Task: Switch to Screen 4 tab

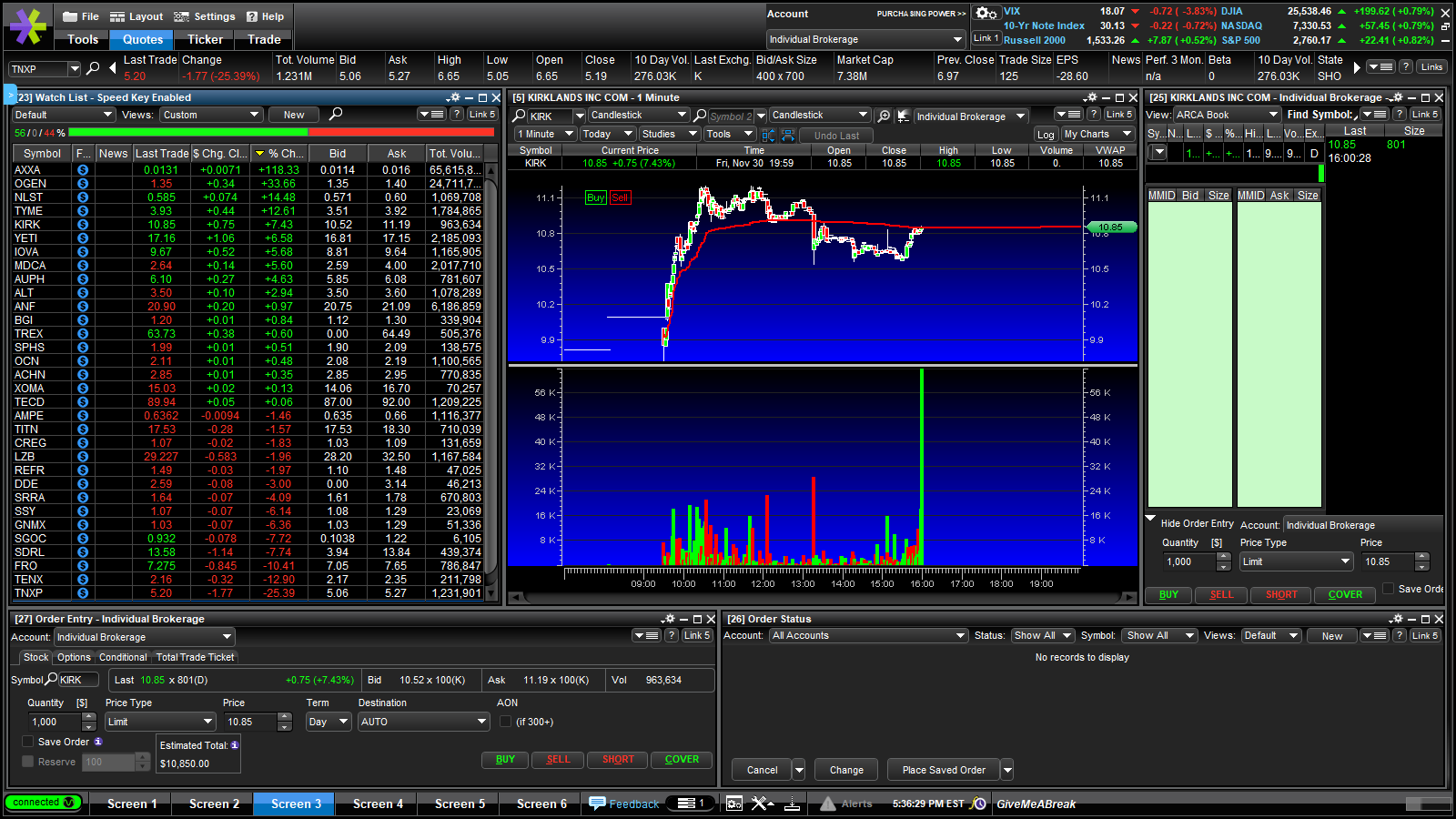Action: [x=378, y=804]
